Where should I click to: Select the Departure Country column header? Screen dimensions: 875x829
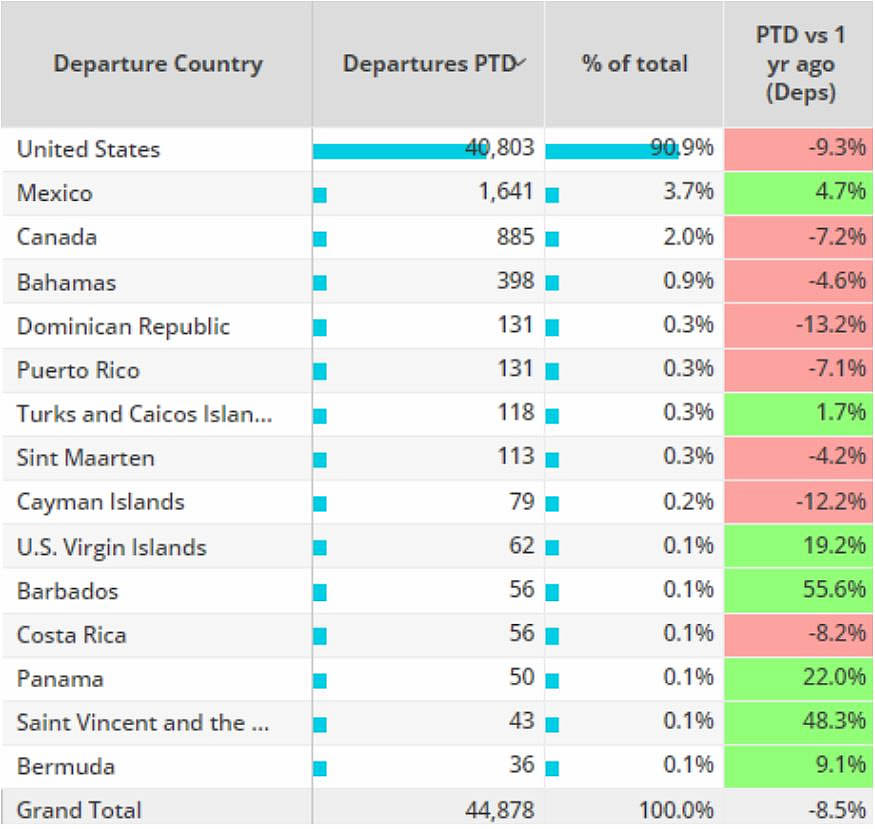tap(157, 64)
